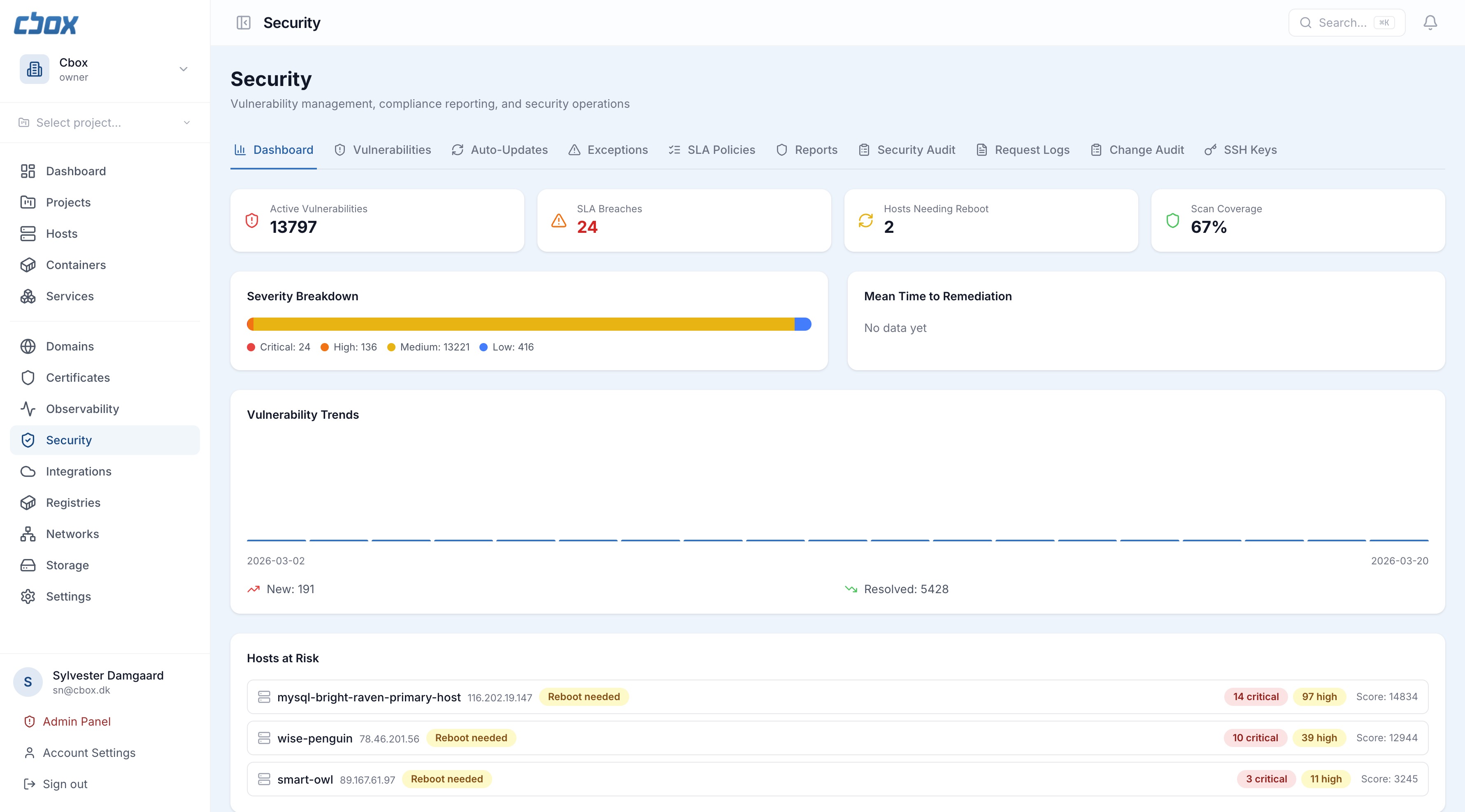Select Observability in the sidebar
1465x812 pixels.
coord(82,408)
